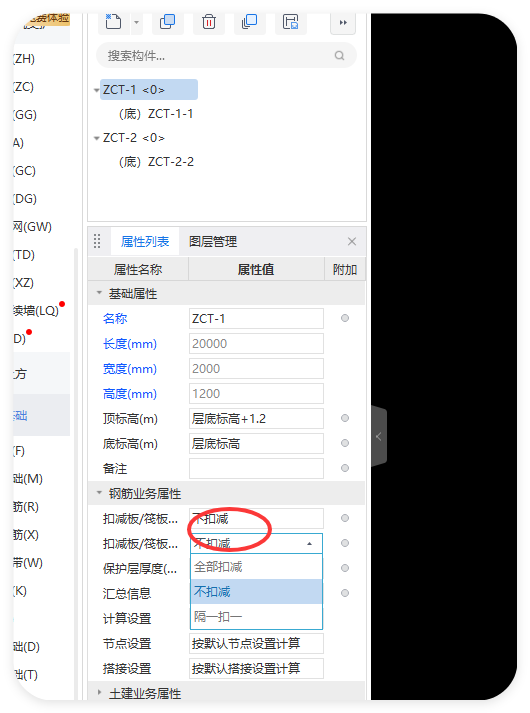Close the properties panel
The width and height of the screenshot is (530, 713).
pos(352,241)
